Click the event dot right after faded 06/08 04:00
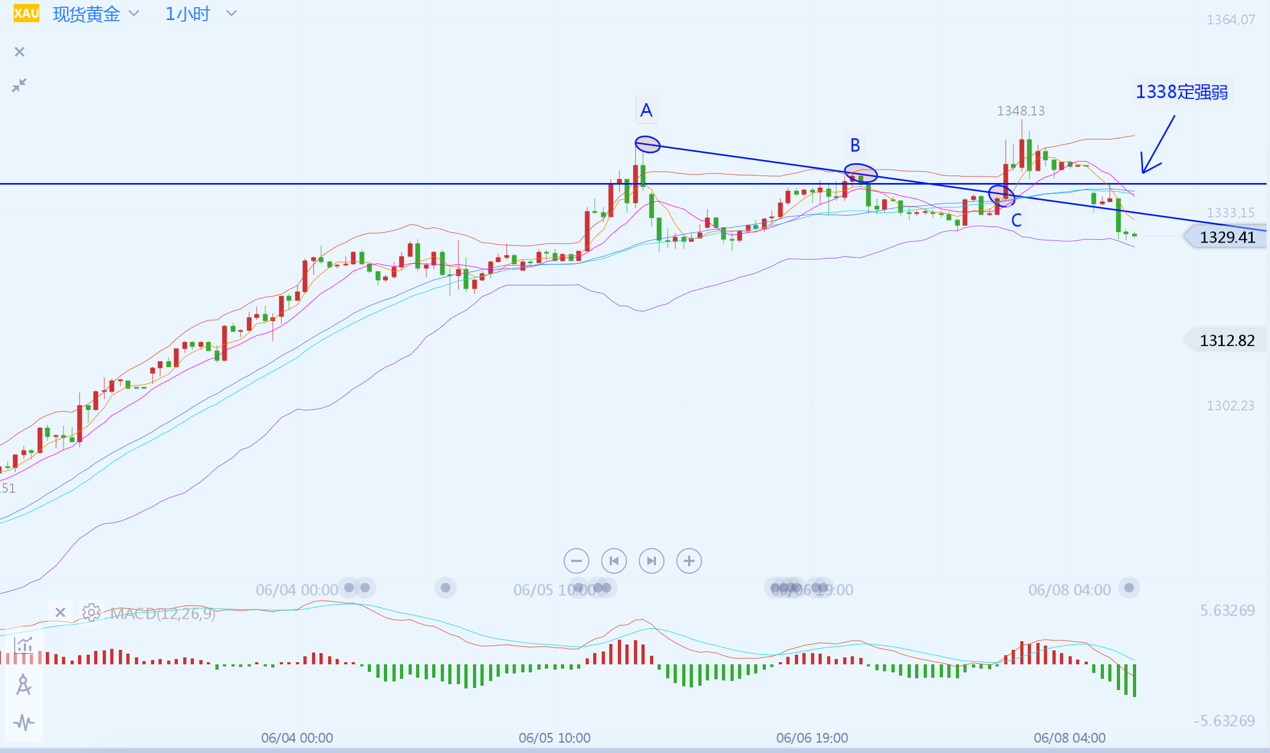Image resolution: width=1270 pixels, height=753 pixels. tap(1129, 588)
